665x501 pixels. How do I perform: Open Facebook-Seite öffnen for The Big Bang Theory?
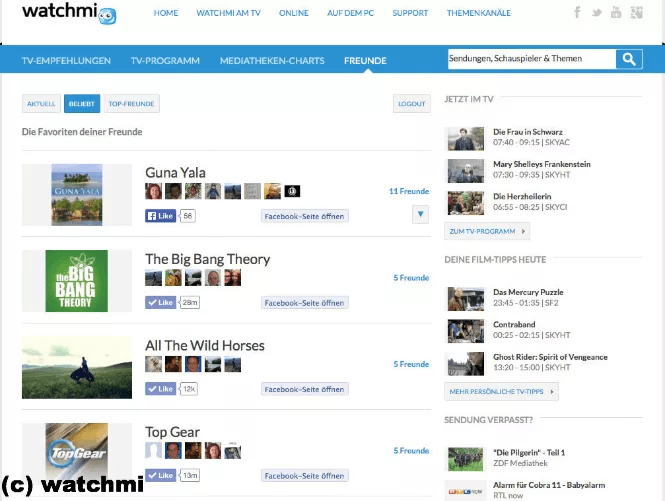click(305, 303)
